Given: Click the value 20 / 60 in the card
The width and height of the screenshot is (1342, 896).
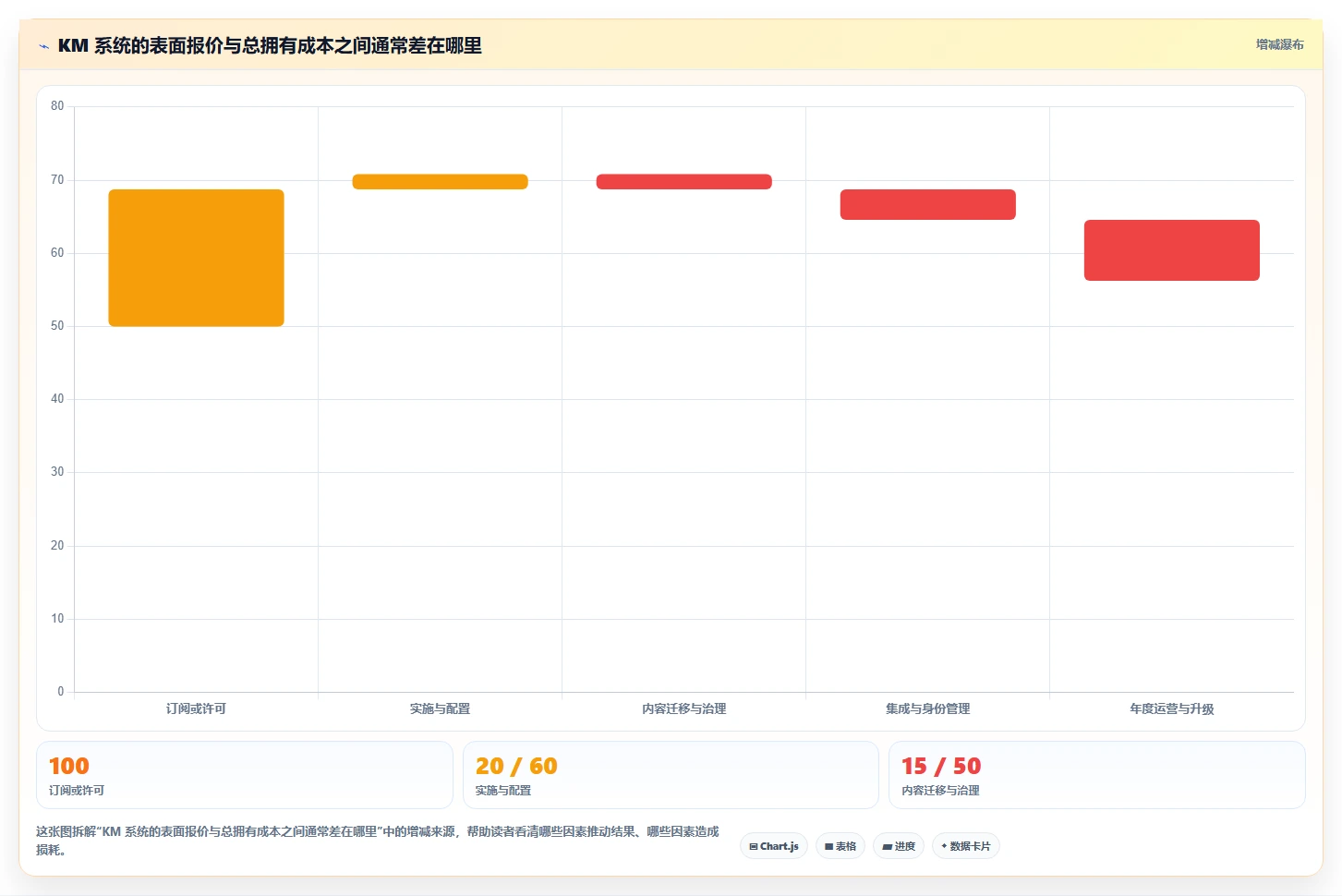Looking at the screenshot, I should tap(516, 766).
